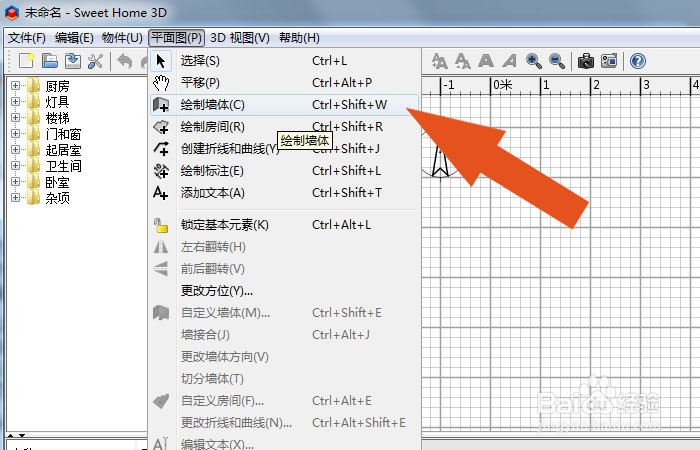Click the Preferences tools icon
700x450 pixels.
point(96,61)
